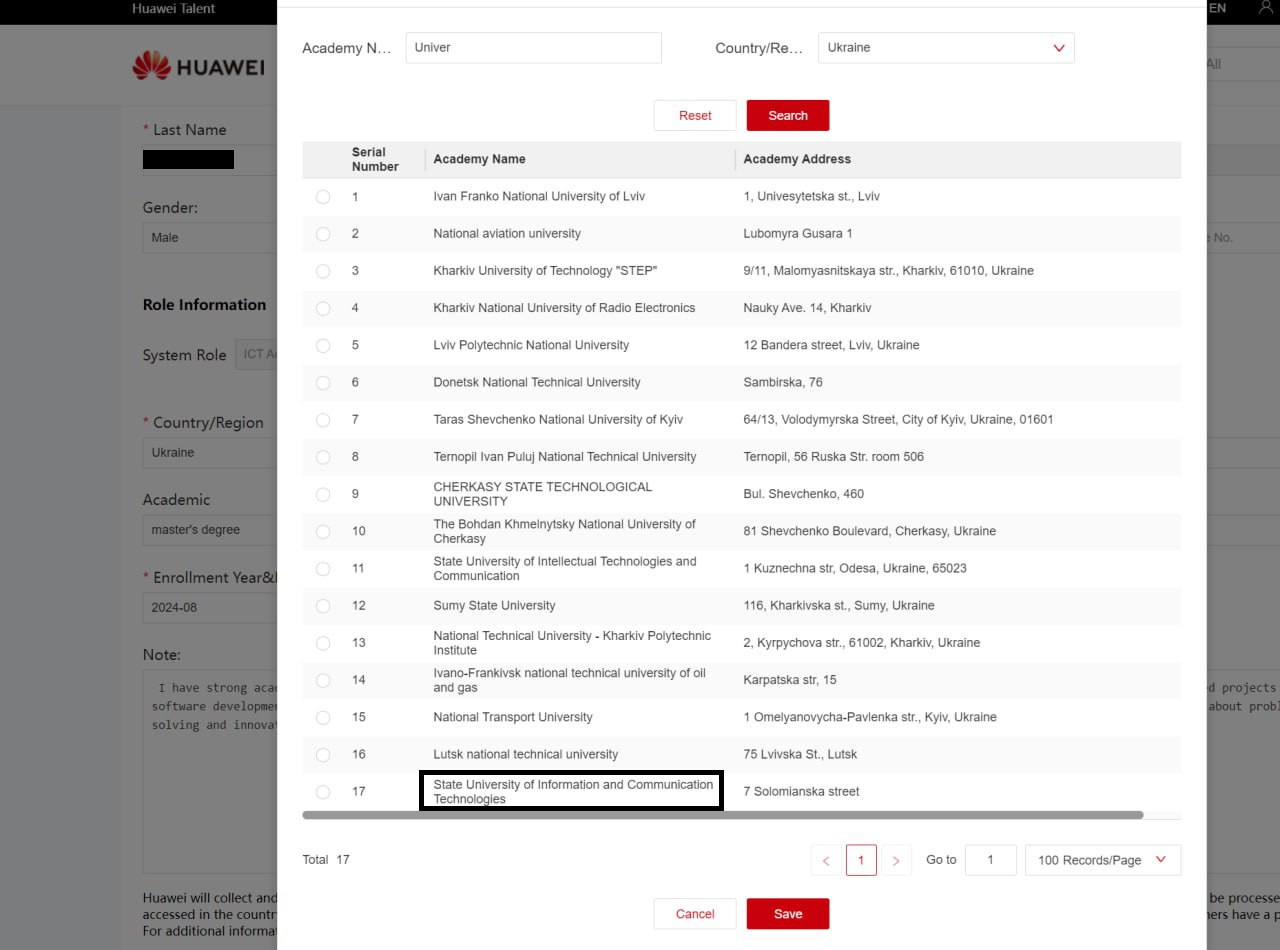
Task: Select page 1 in pagination
Action: [861, 860]
